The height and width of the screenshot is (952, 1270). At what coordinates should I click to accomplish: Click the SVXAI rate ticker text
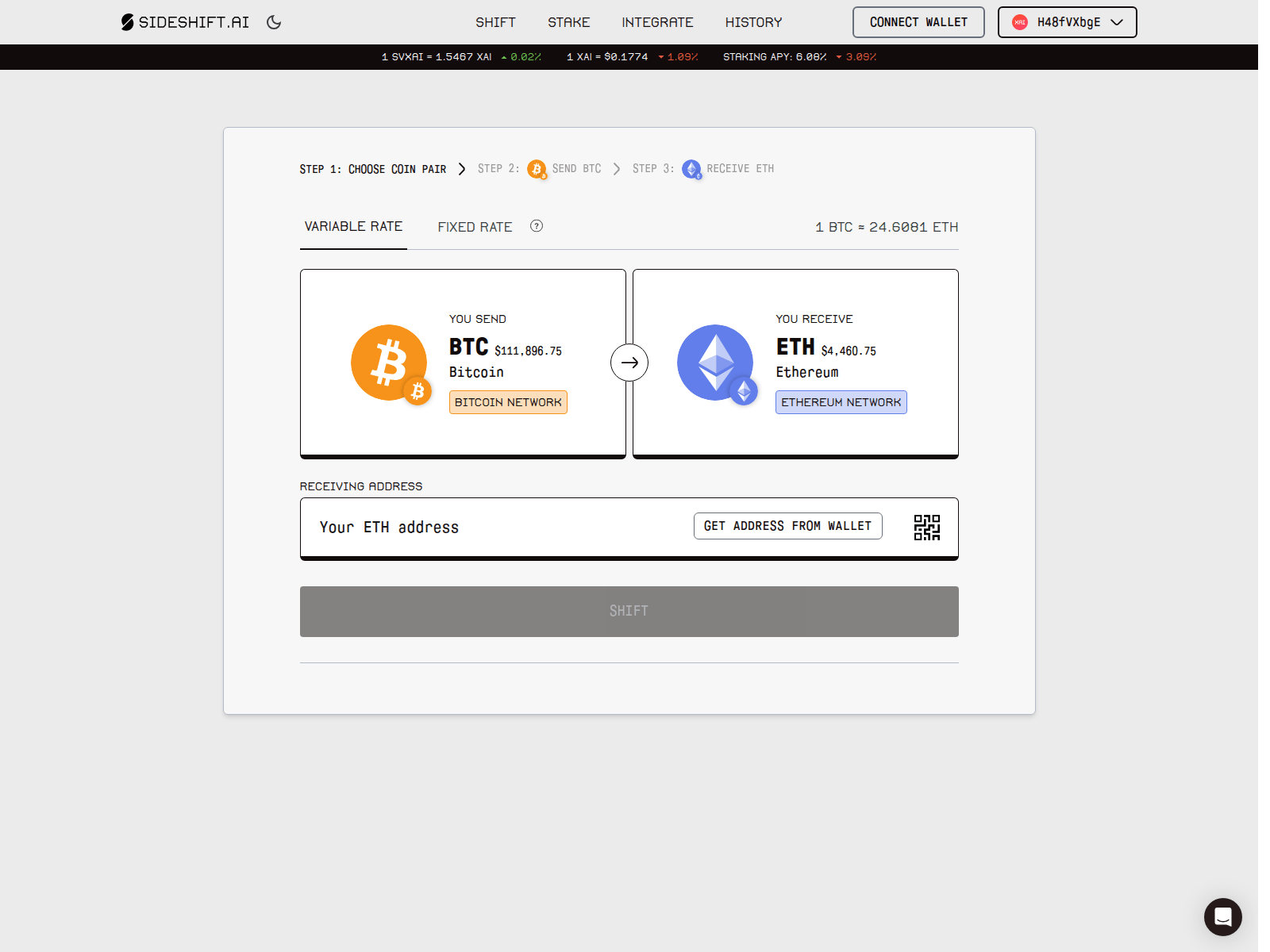[437, 57]
